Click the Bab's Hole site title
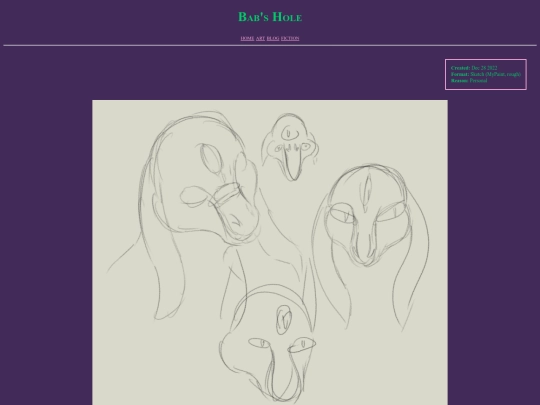Screen dimensions: 540x405 click(x=270, y=17)
